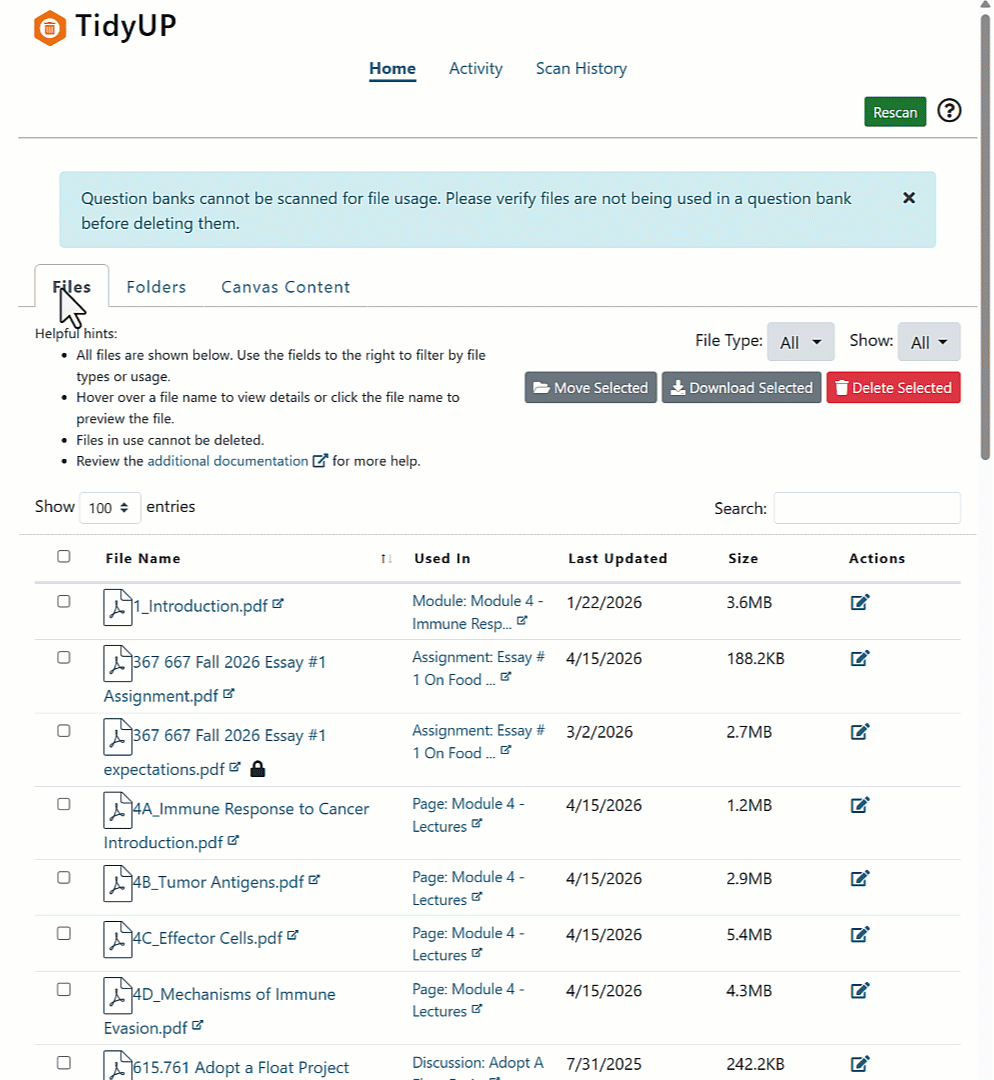994x1080 pixels.
Task: Open the File Type dropdown
Action: click(x=800, y=342)
